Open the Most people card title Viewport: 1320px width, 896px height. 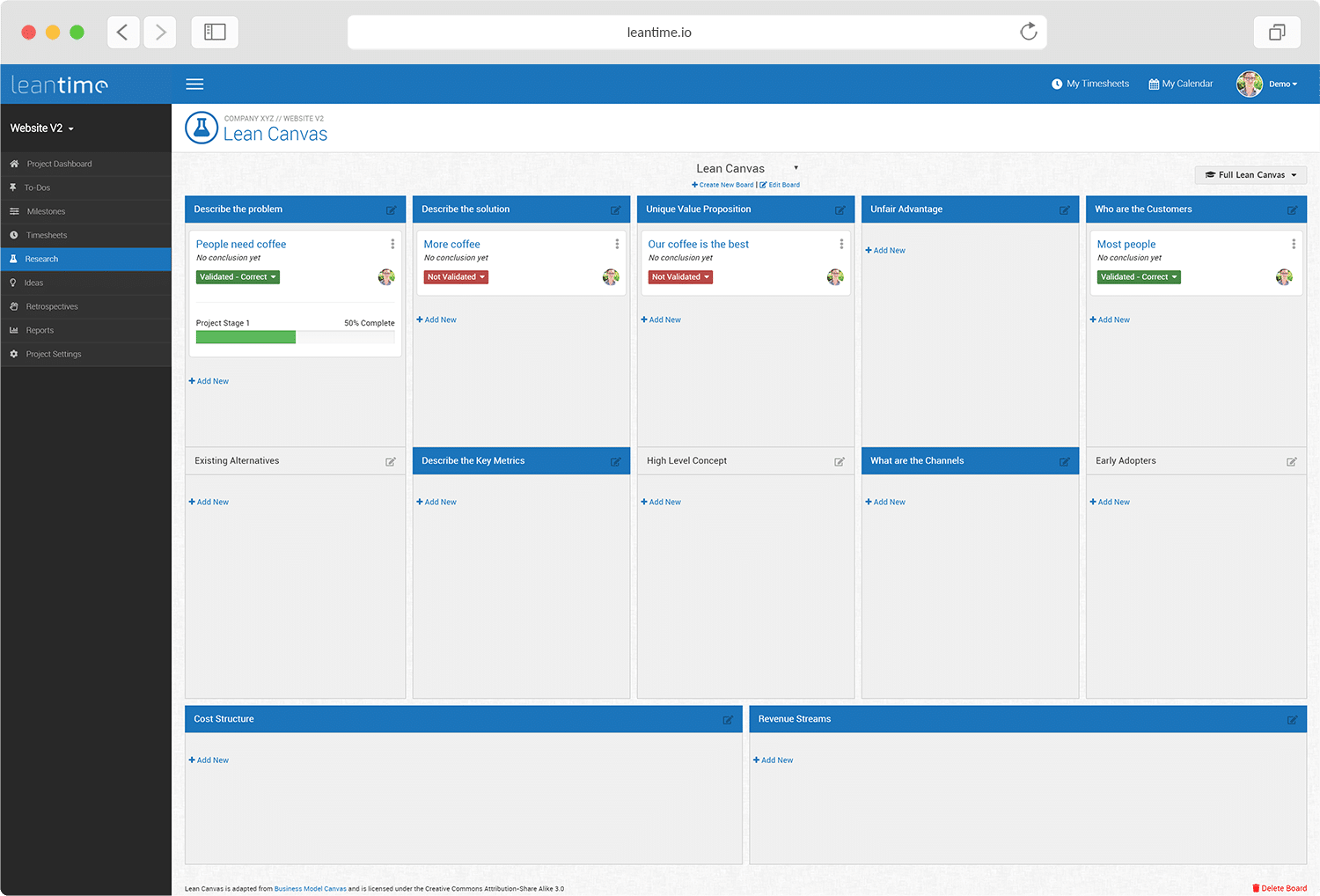tap(1126, 245)
